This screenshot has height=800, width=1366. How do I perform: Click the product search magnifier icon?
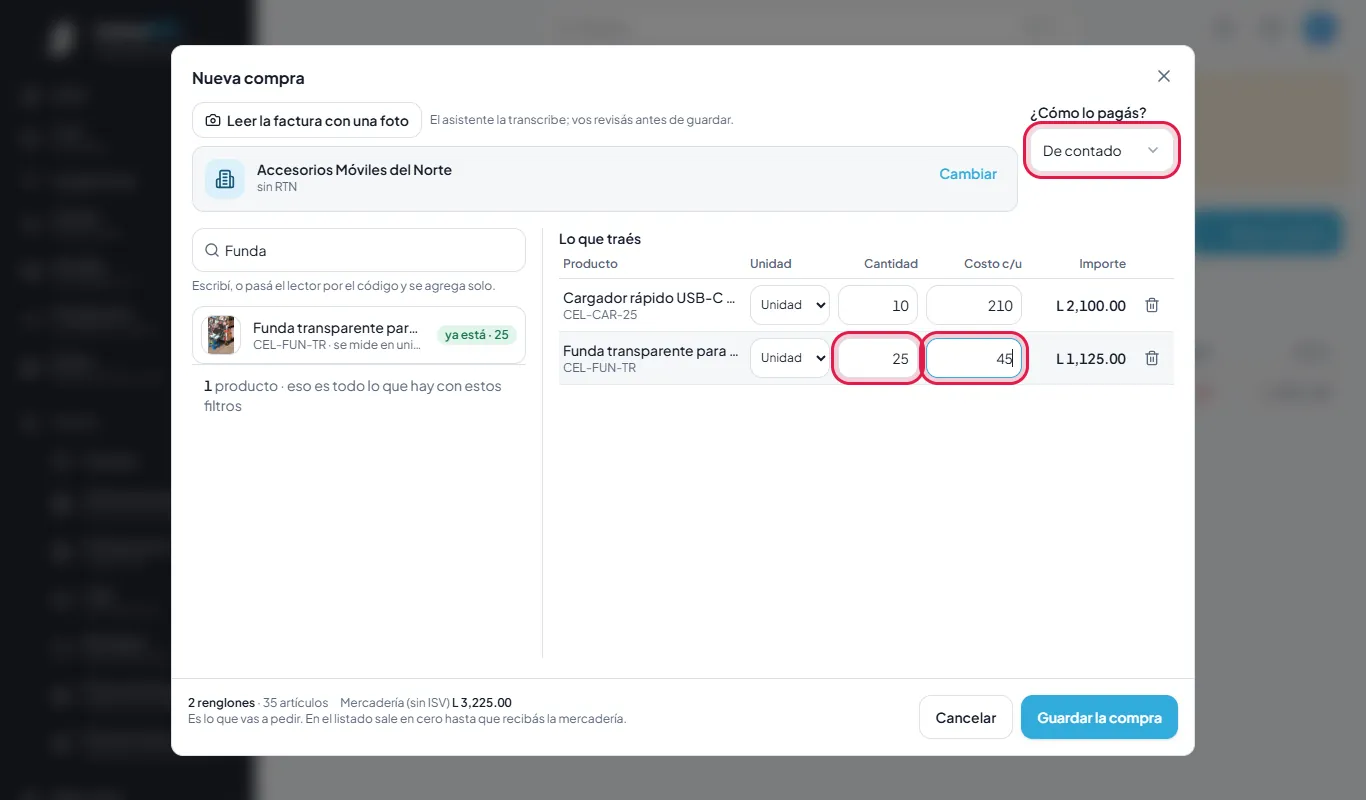(212, 250)
